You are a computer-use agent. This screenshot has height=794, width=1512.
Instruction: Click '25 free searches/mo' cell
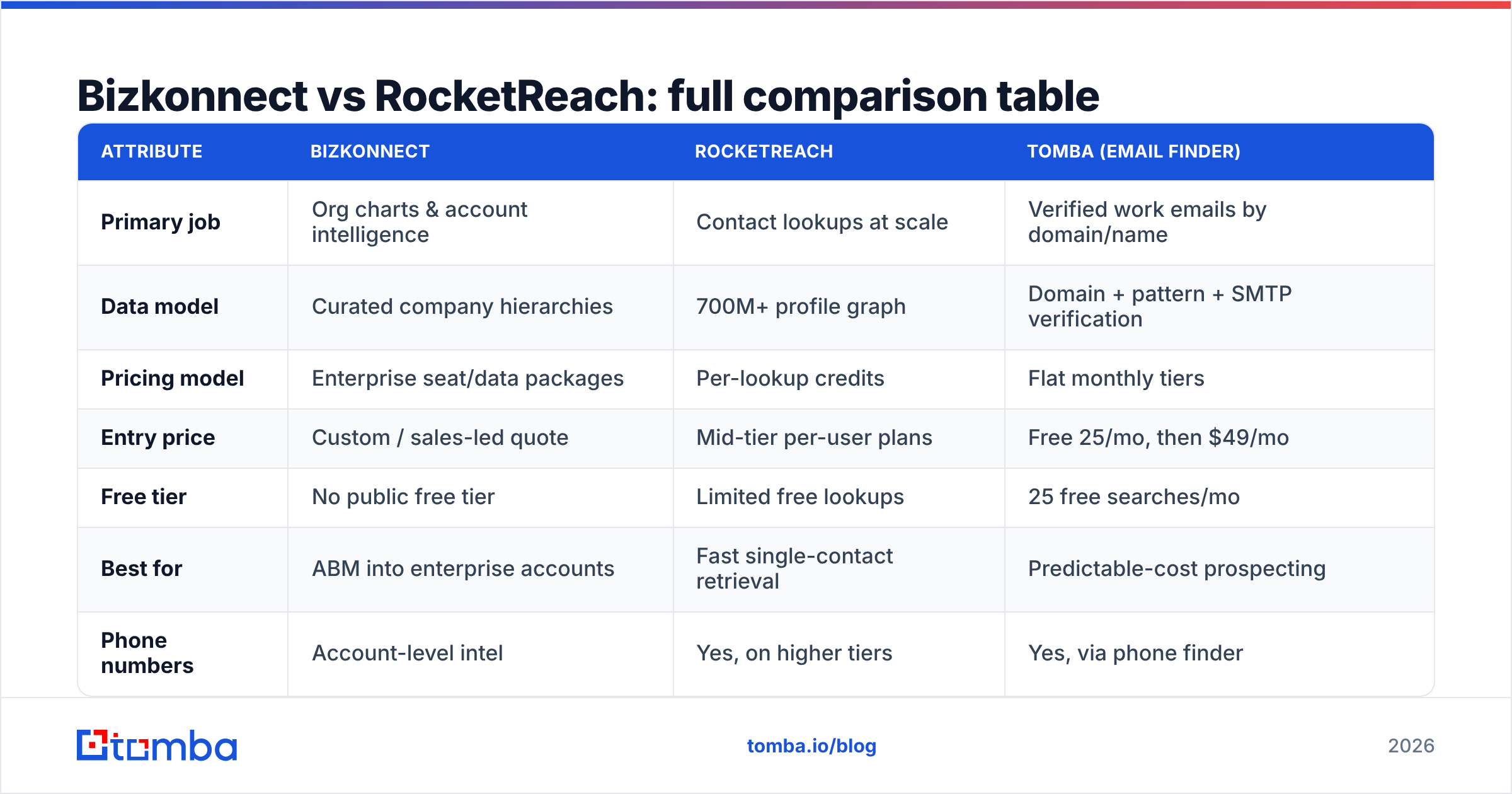click(x=1219, y=498)
